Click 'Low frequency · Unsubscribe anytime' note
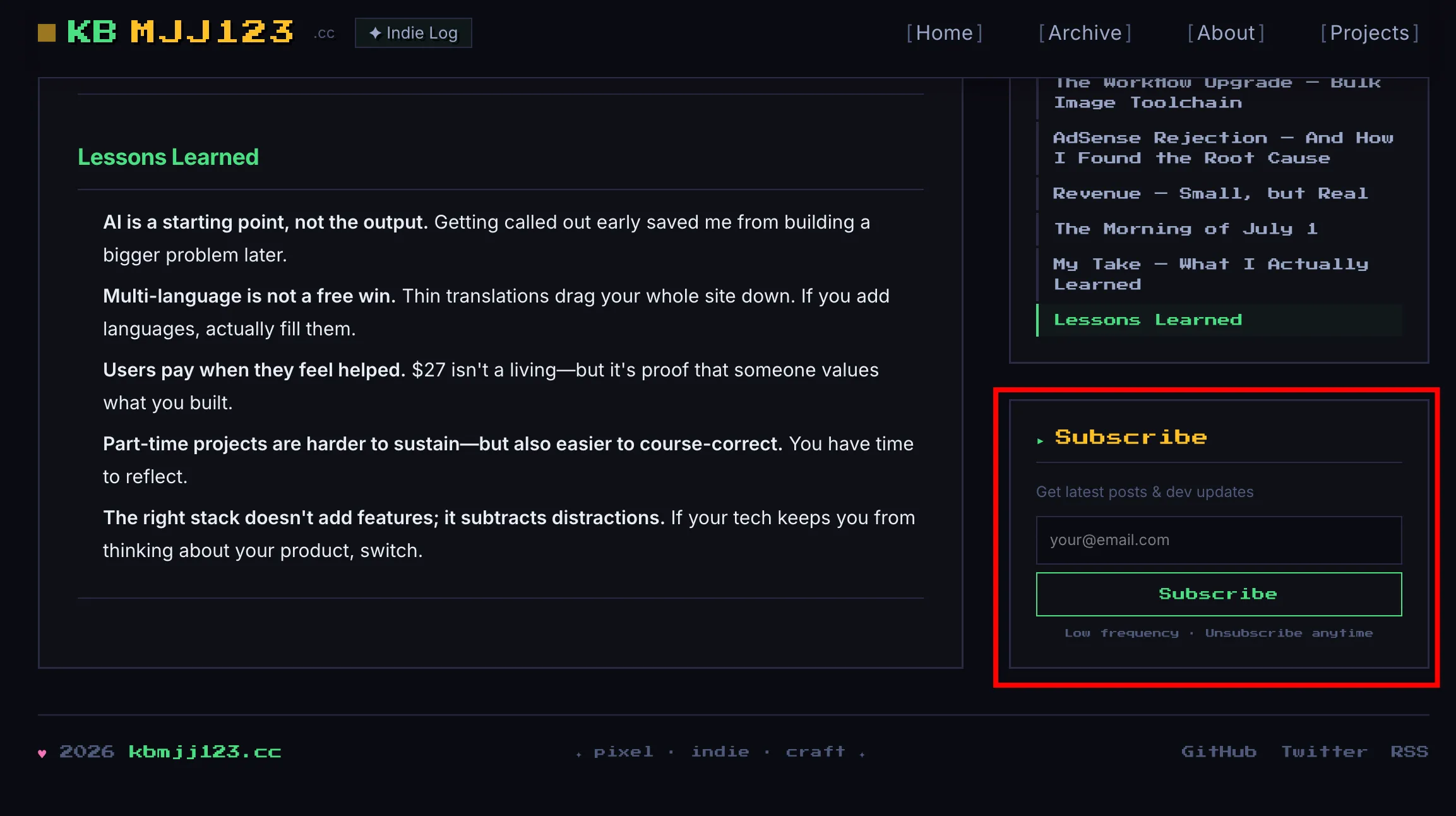The width and height of the screenshot is (1456, 816). tap(1219, 633)
